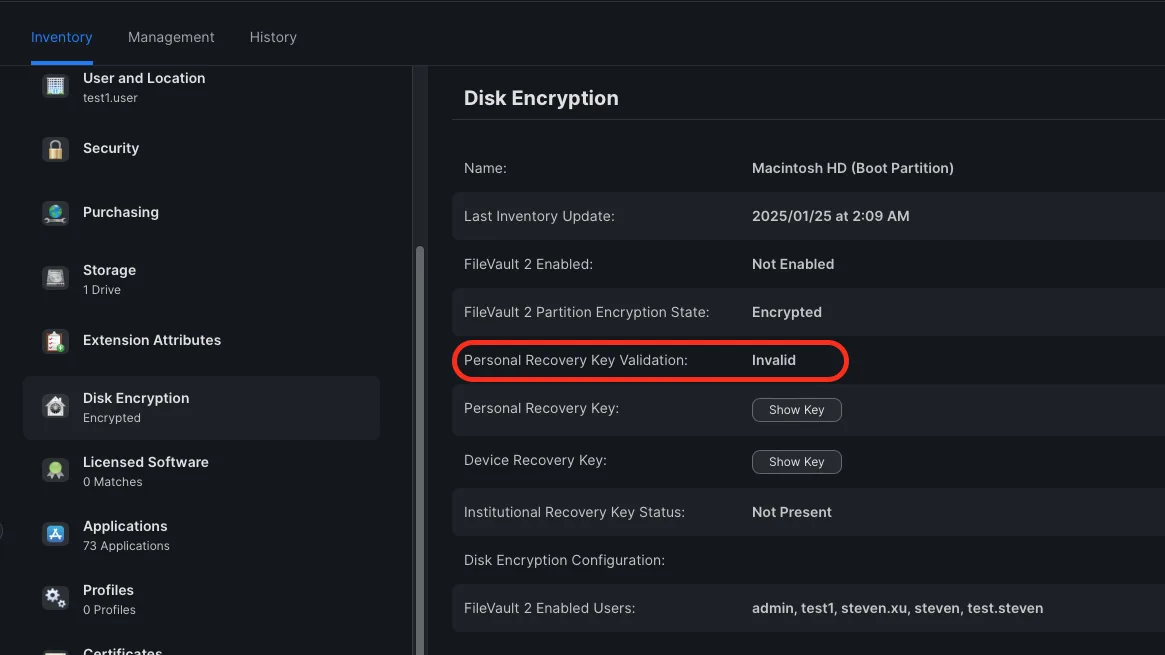Open the Storage section

201,279
